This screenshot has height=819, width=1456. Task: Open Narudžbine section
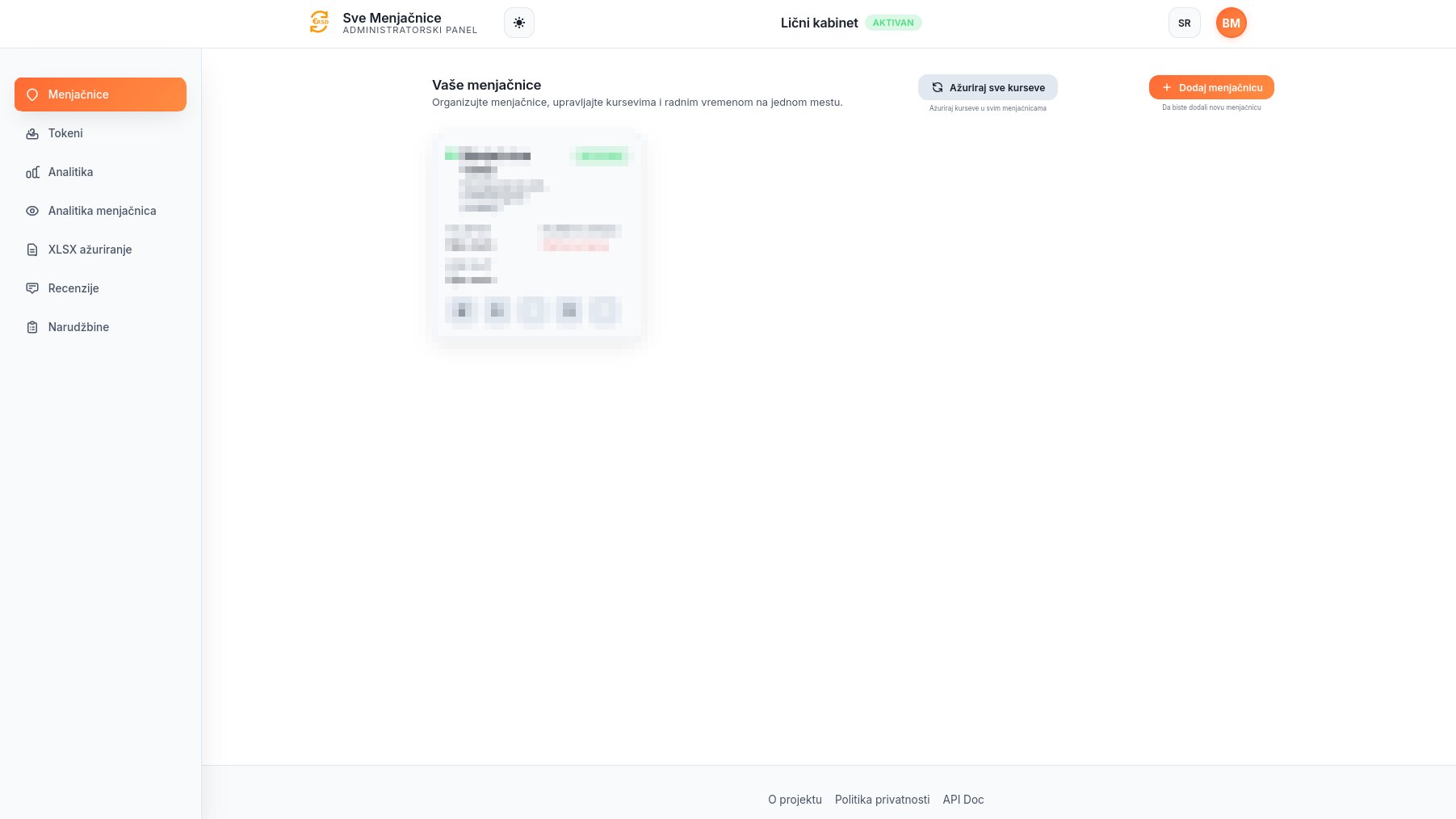100,327
